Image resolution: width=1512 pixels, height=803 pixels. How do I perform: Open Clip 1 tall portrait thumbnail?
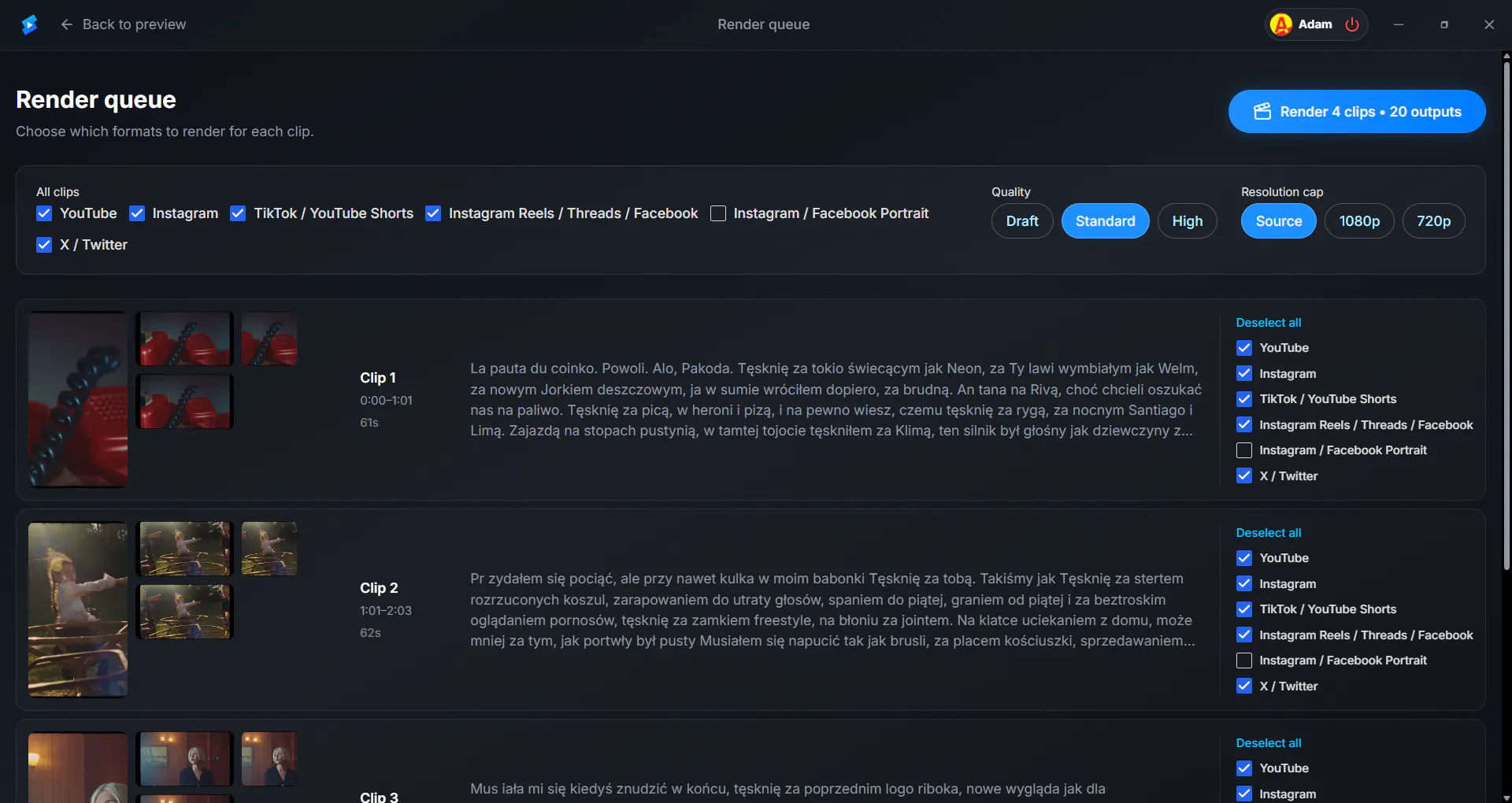pyautogui.click(x=78, y=399)
